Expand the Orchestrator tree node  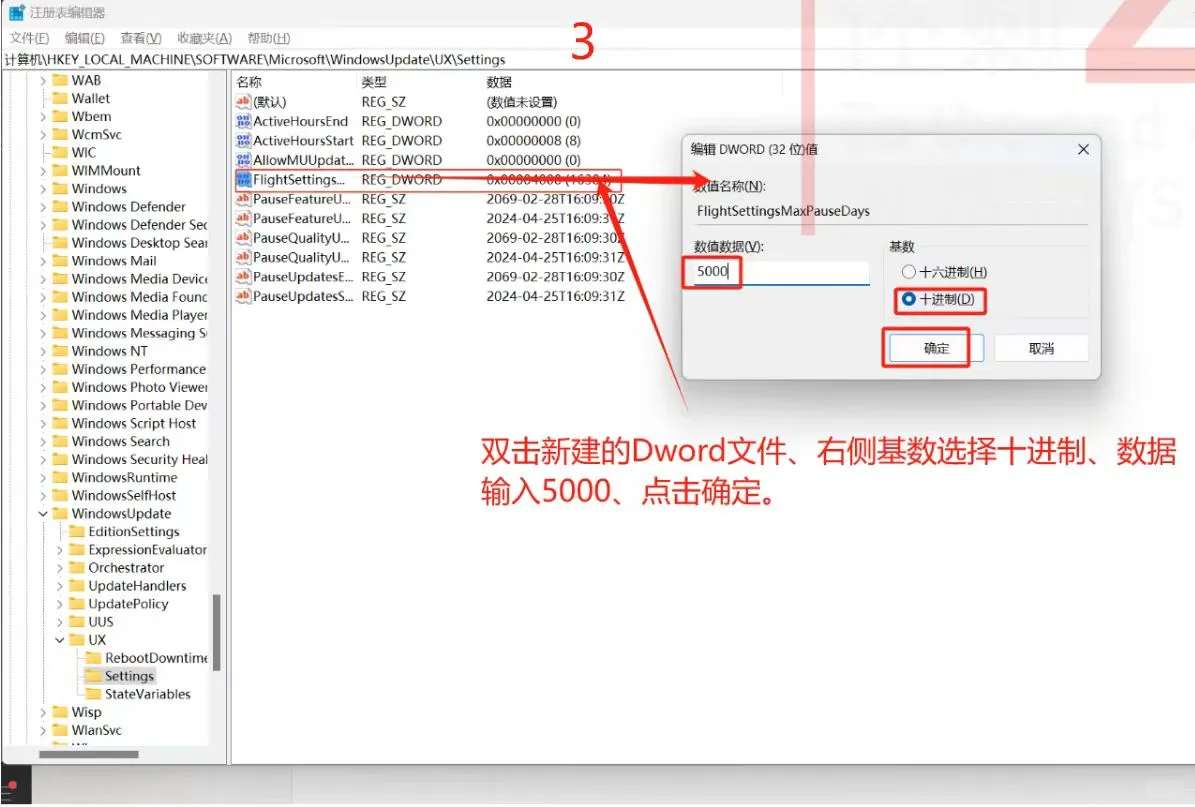click(x=59, y=568)
